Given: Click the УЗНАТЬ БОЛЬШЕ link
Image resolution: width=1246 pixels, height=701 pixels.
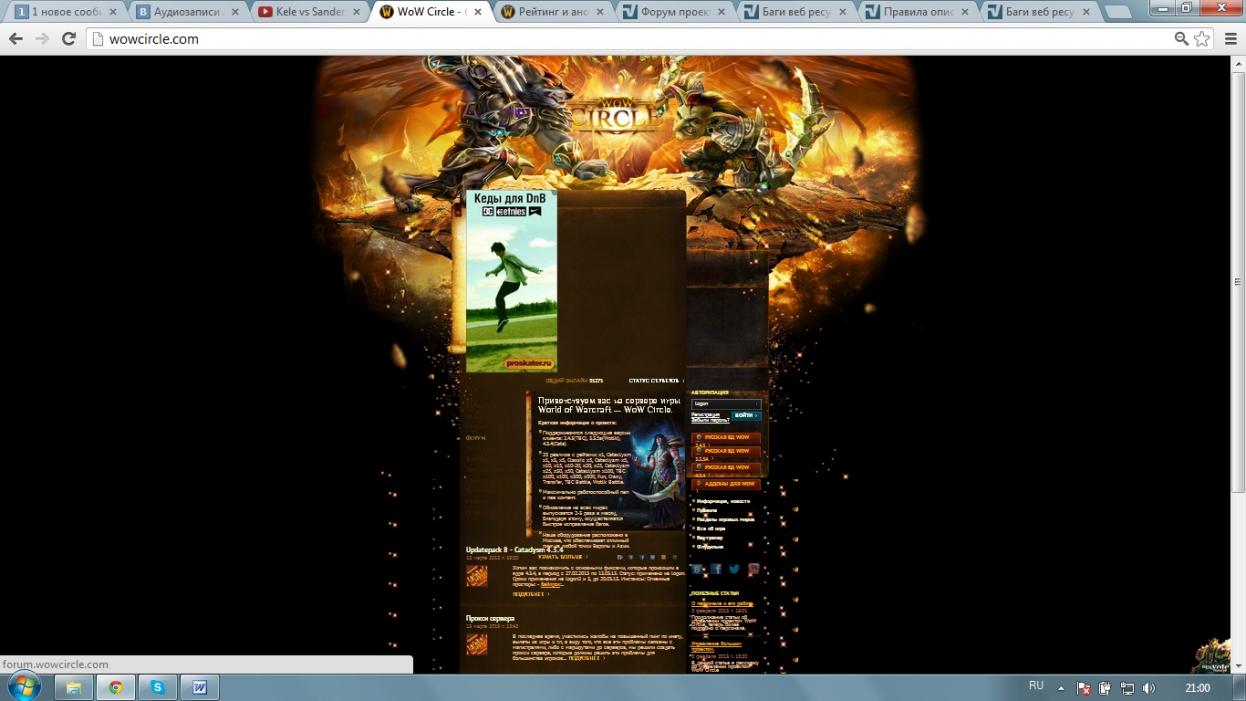Looking at the screenshot, I should point(561,557).
